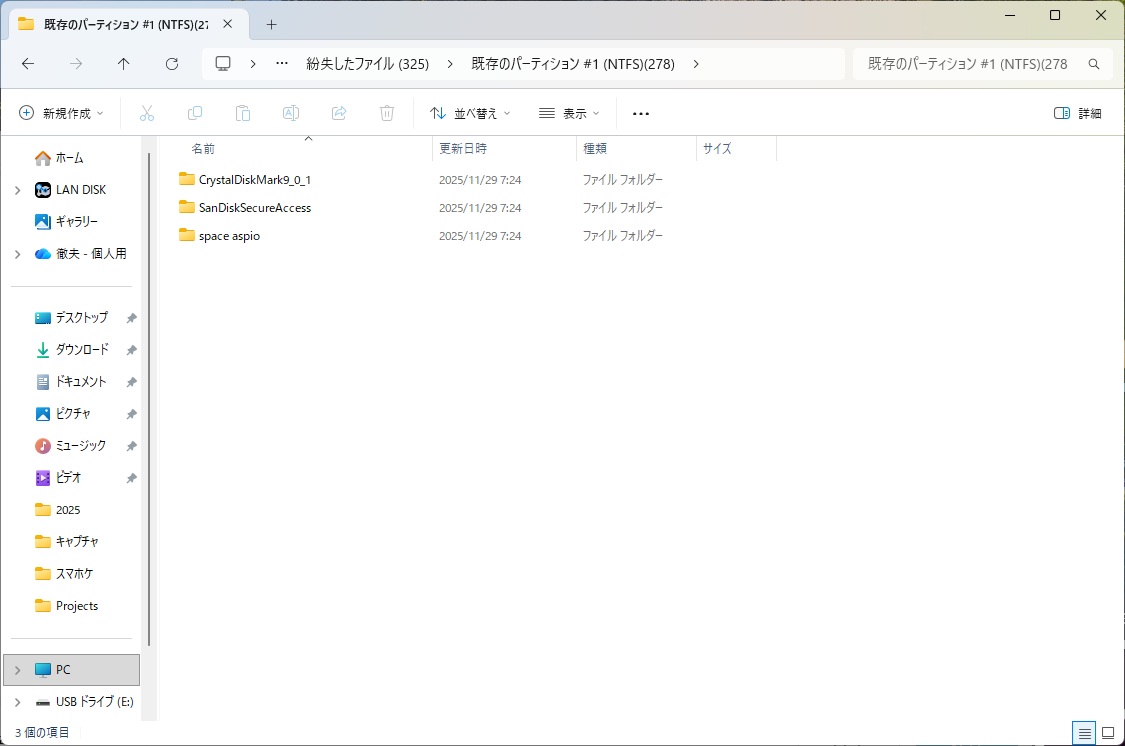Click the Rename icon in toolbar

291,113
